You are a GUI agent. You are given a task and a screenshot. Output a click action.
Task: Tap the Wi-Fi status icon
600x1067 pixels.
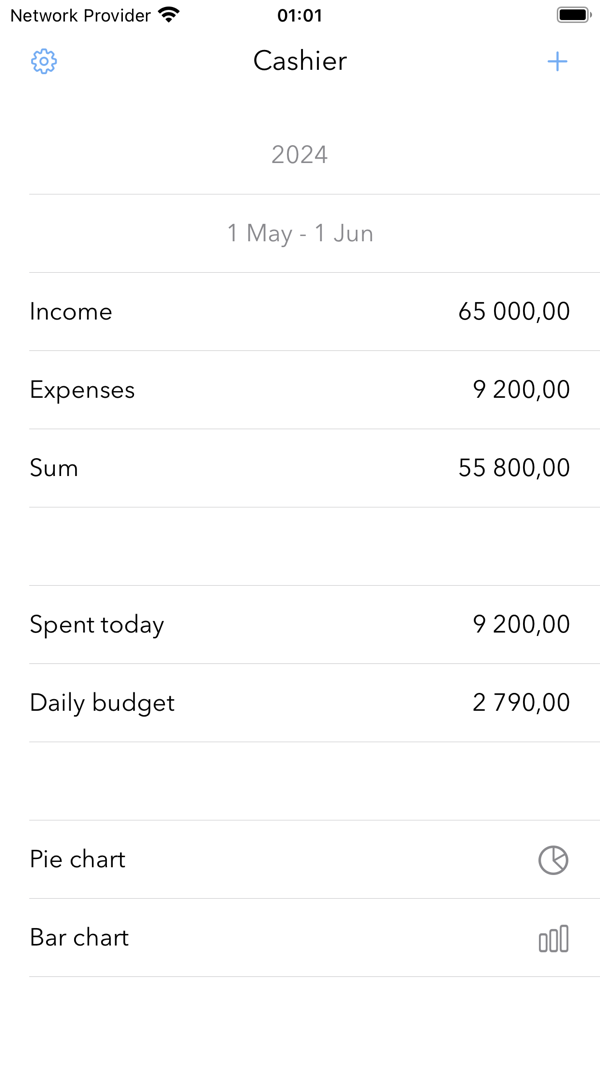point(169,15)
